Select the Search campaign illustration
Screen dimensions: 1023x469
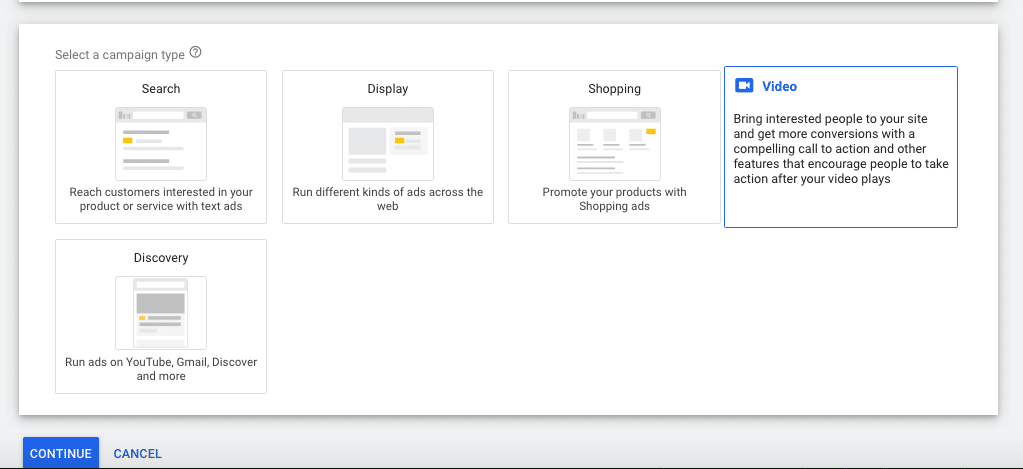[x=161, y=144]
